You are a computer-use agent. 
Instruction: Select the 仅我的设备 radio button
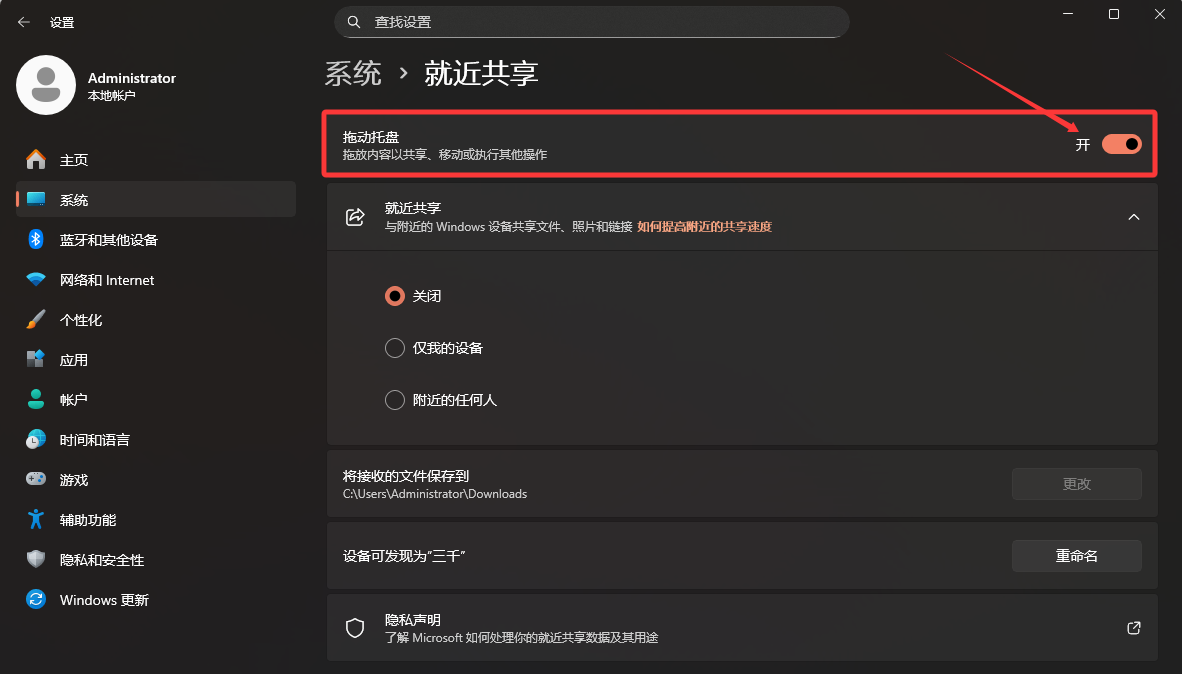[x=395, y=348]
